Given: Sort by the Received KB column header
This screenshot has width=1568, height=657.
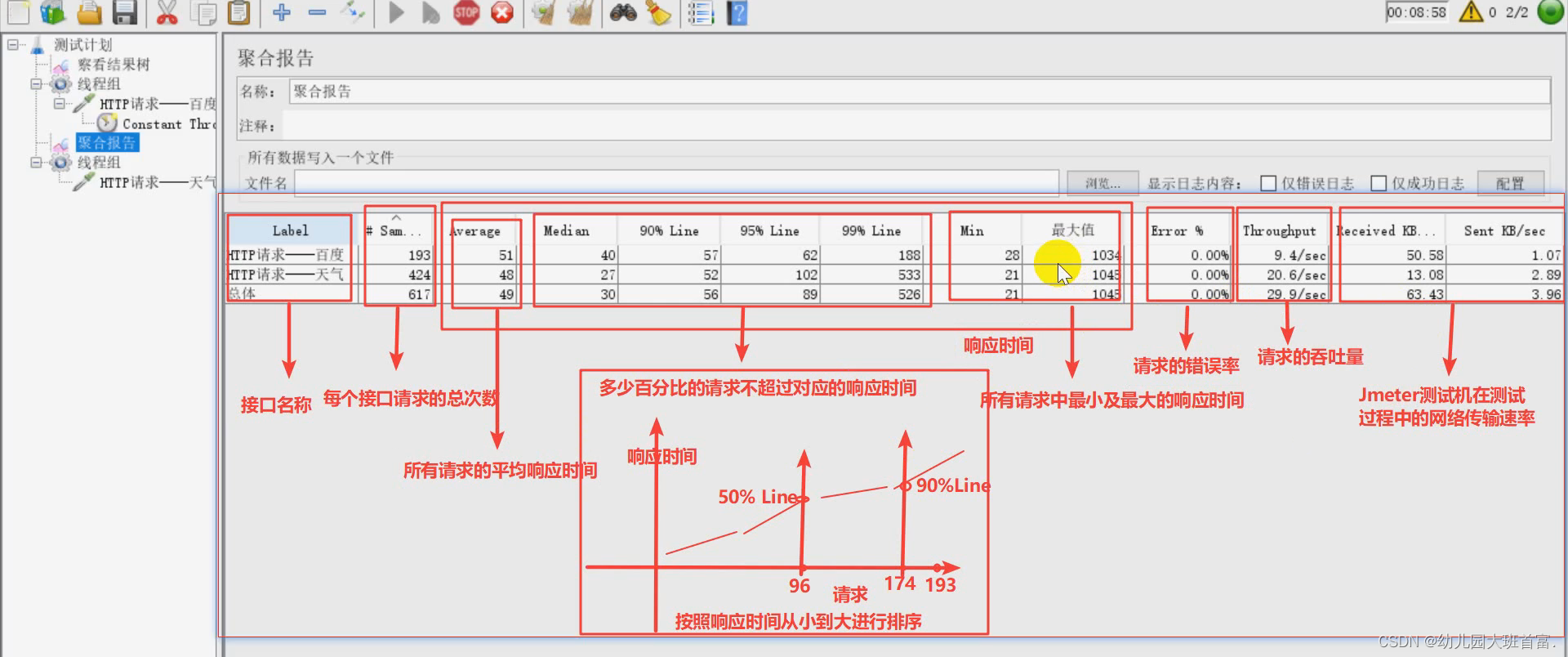Looking at the screenshot, I should pos(1386,230).
